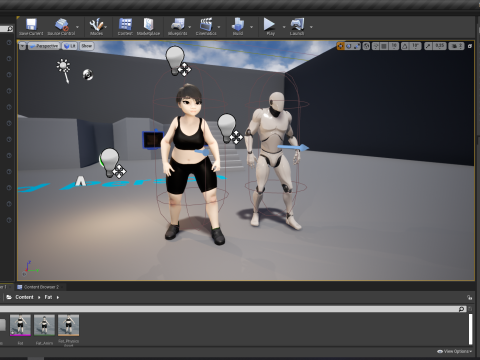
Task: Open the Modes tools icon
Action: 96,25
